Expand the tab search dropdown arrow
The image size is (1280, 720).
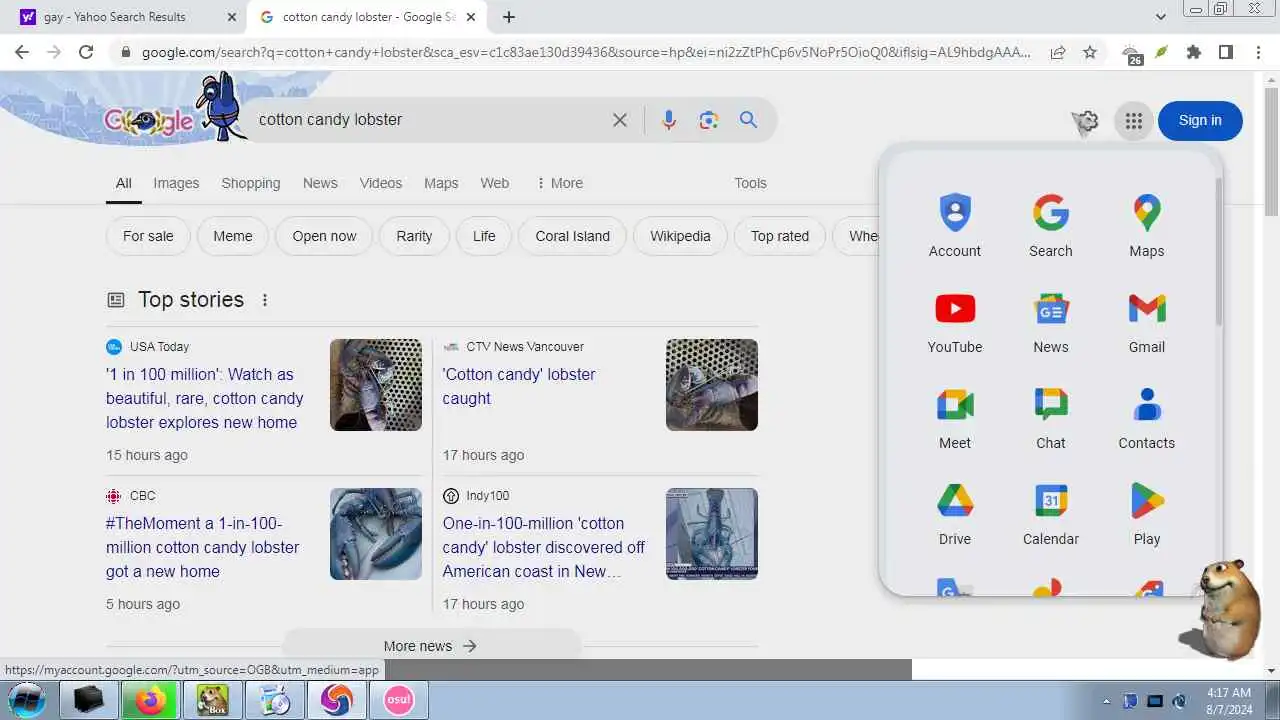pos(1160,17)
